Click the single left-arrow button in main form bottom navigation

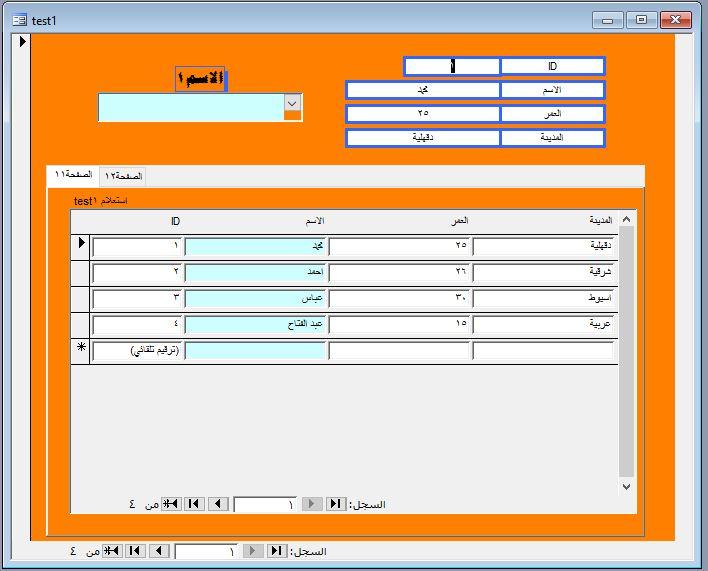click(159, 551)
